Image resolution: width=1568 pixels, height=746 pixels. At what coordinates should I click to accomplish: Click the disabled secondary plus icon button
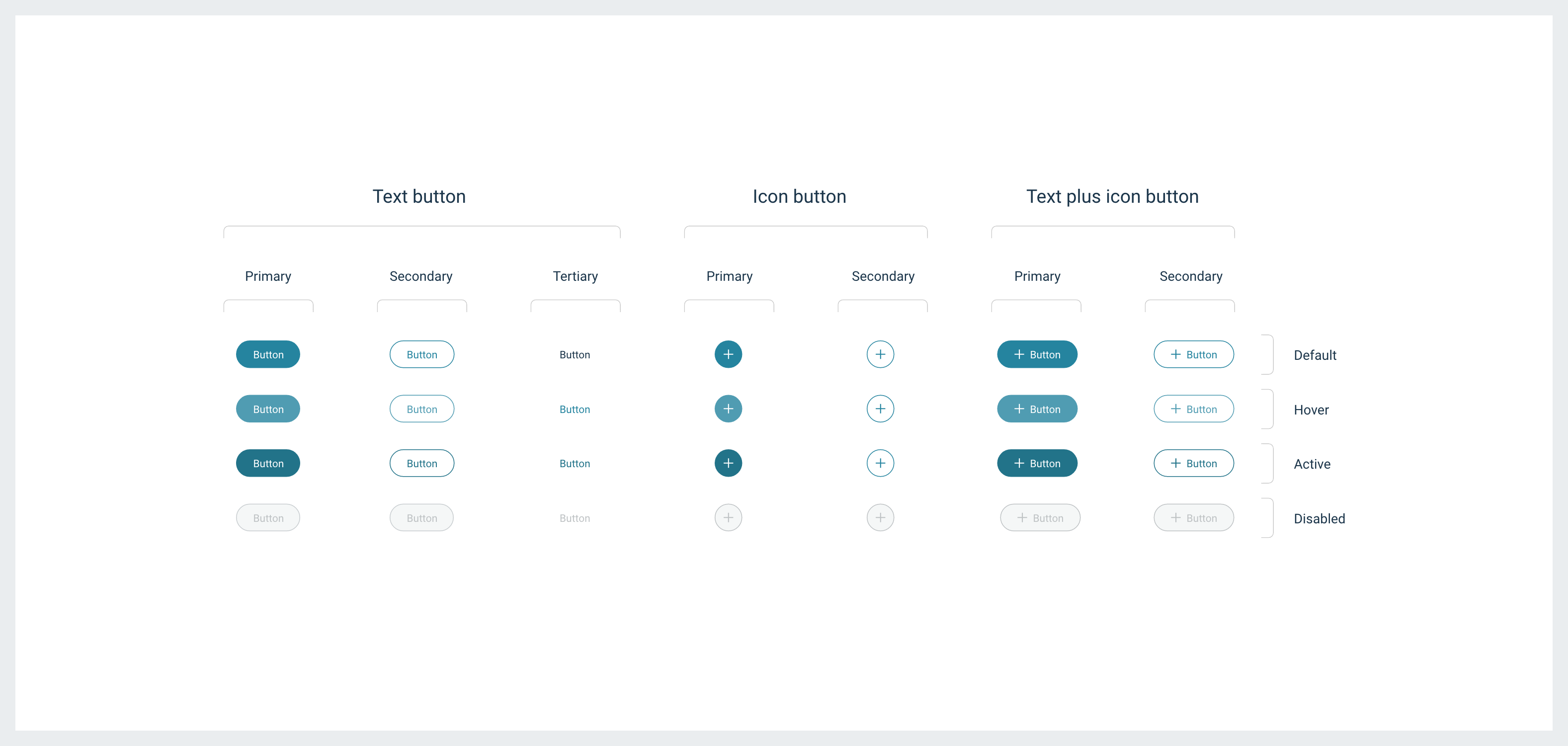[x=880, y=518]
